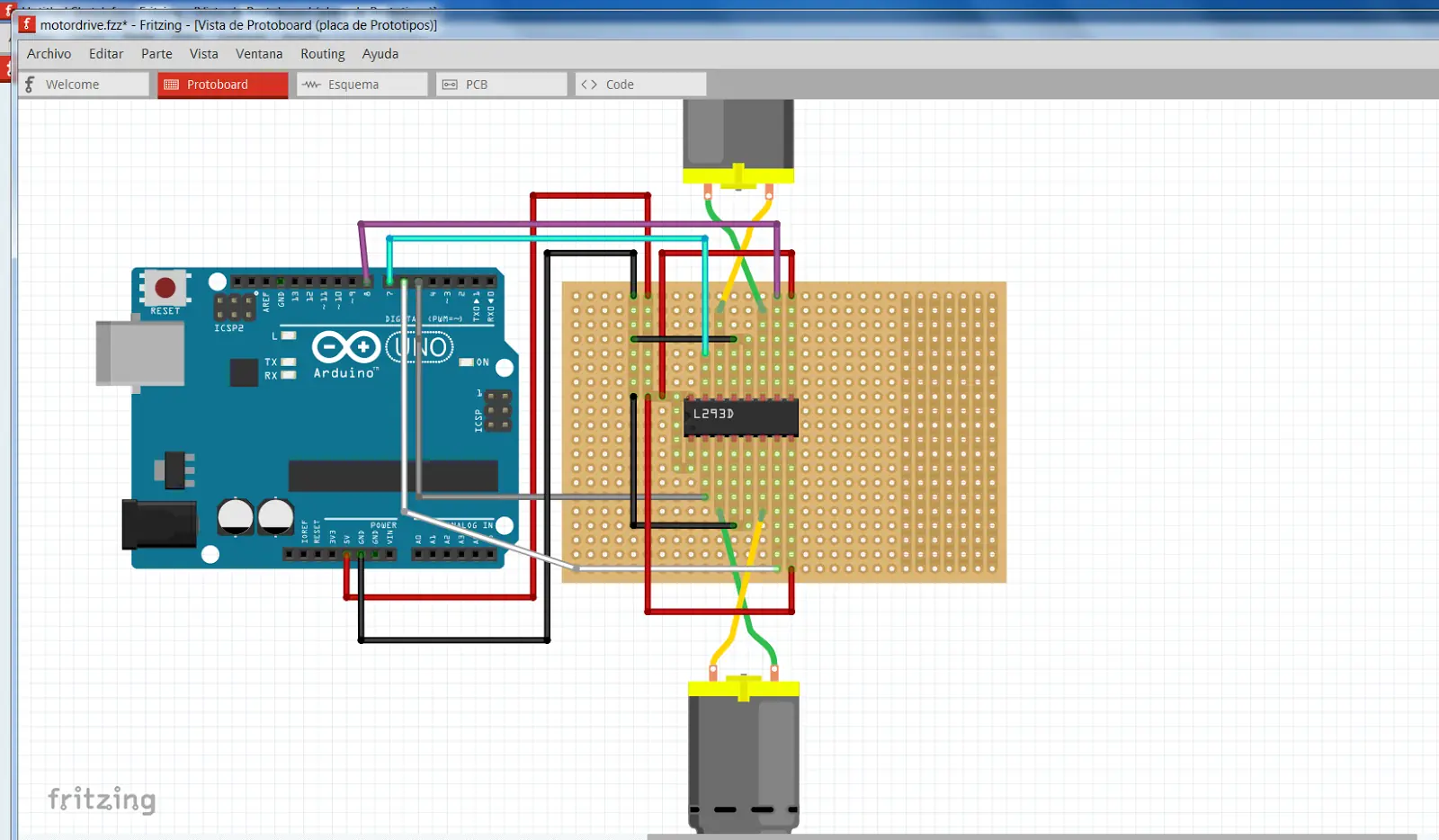
Task: Switch to the Esquema tab
Action: coord(362,85)
